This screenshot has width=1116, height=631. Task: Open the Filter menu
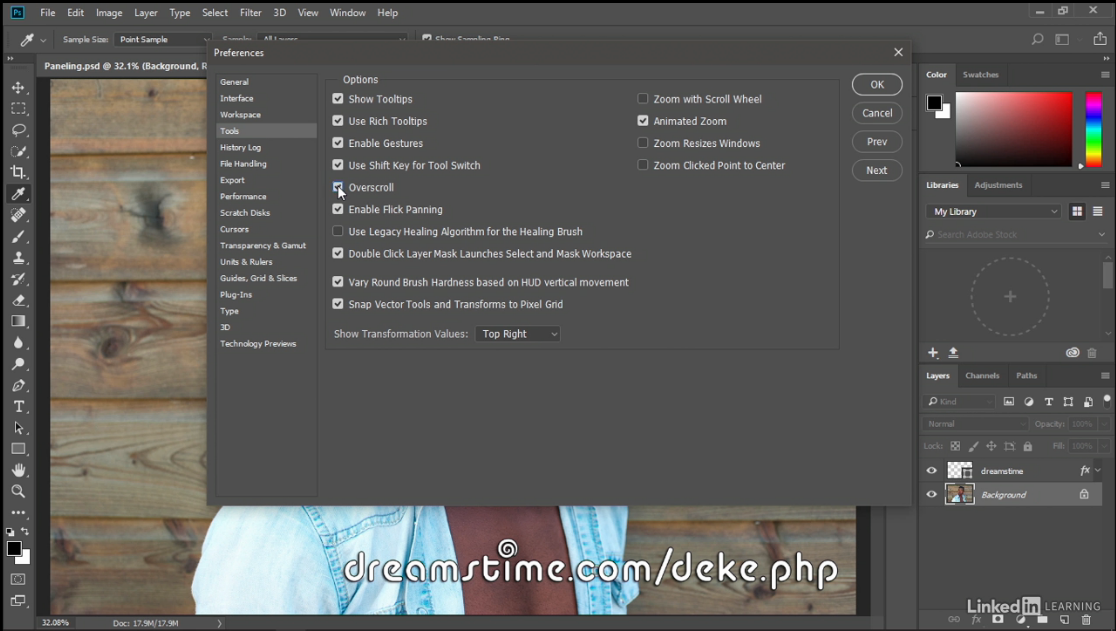pyautogui.click(x=251, y=13)
